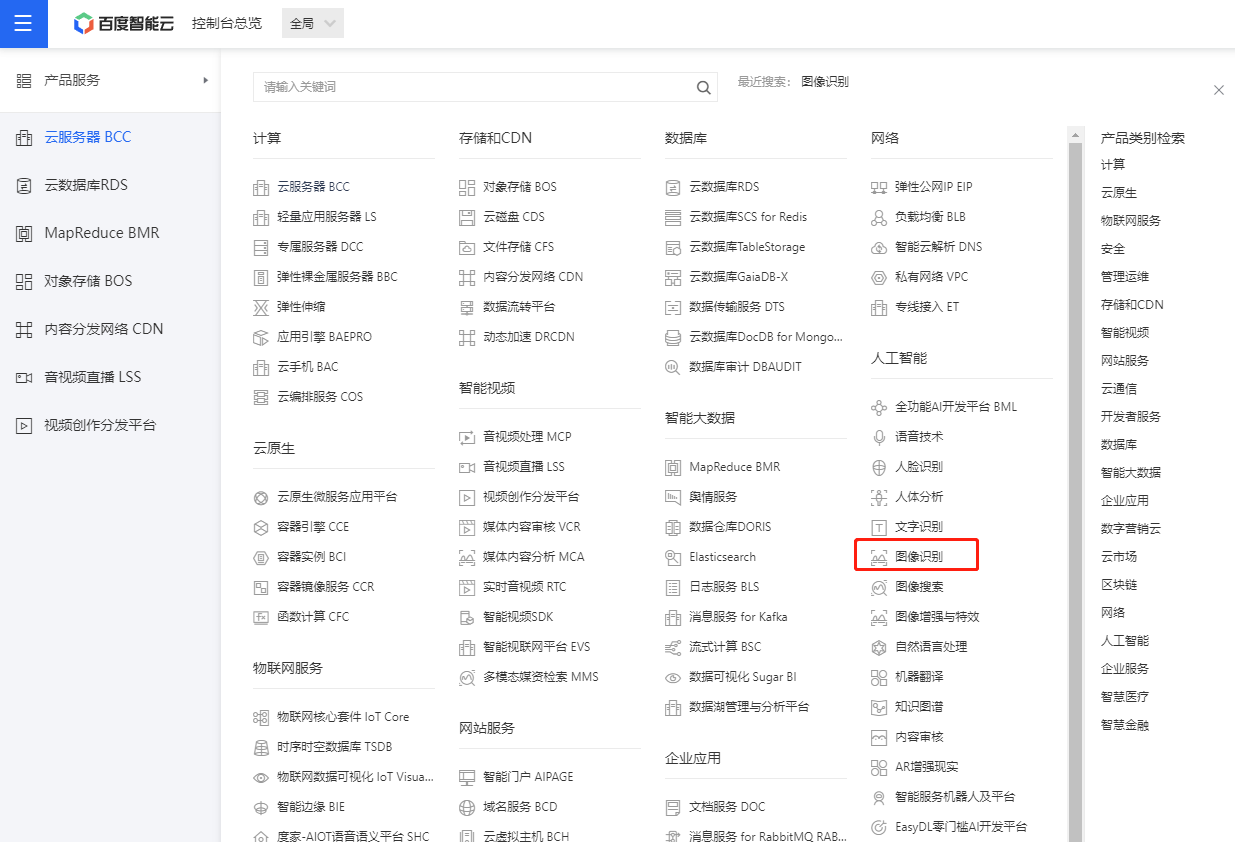Screen dimensions: 1235x842
Task: Click the icon beside 容器引擎 CCE
Action: [x=261, y=527]
